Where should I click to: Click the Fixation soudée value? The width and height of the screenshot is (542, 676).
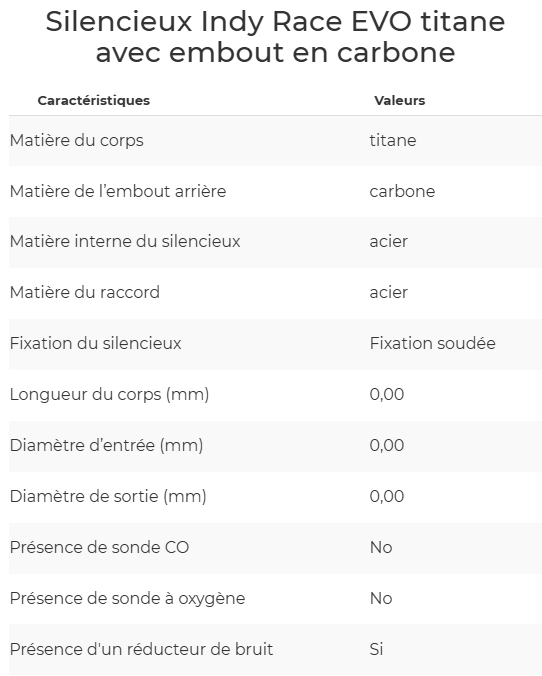click(432, 343)
